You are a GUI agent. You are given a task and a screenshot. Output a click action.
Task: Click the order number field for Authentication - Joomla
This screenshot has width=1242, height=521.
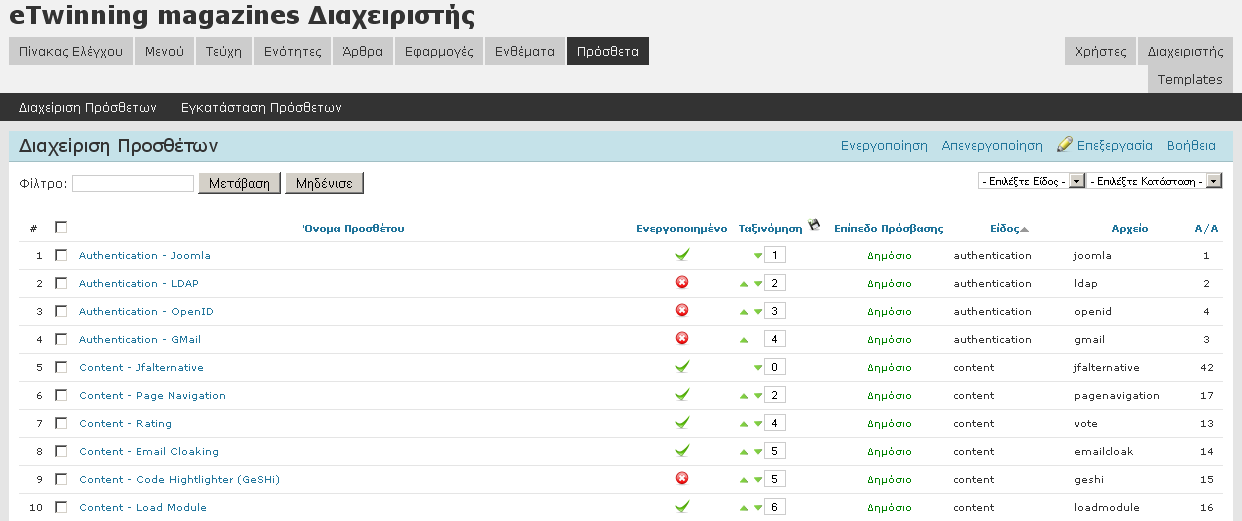pyautogui.click(x=776, y=255)
